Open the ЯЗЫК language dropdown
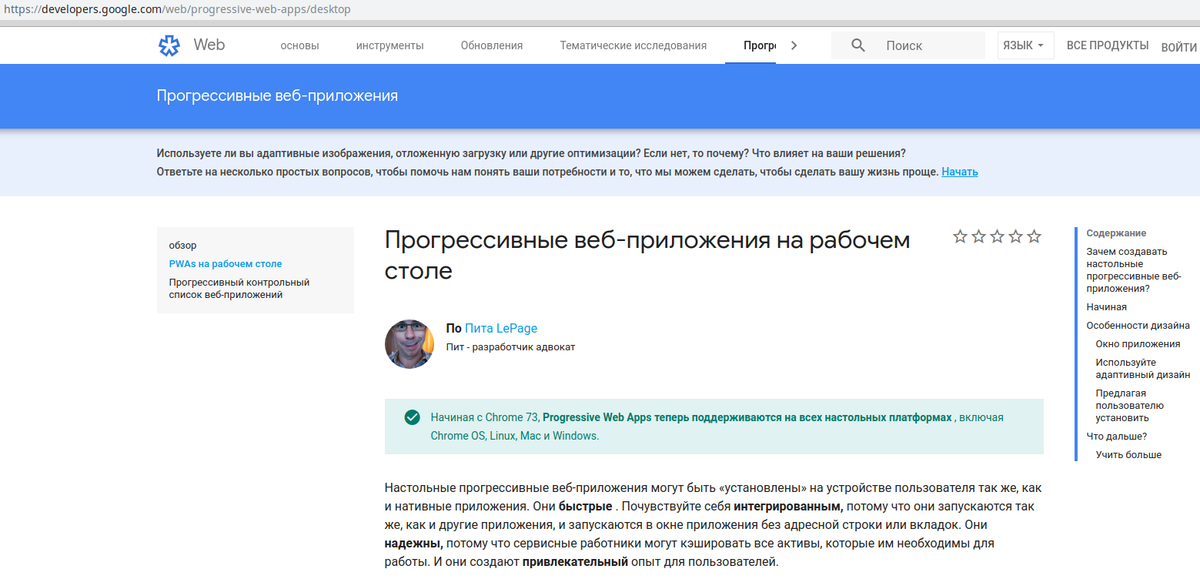Image resolution: width=1200 pixels, height=579 pixels. coord(1025,45)
